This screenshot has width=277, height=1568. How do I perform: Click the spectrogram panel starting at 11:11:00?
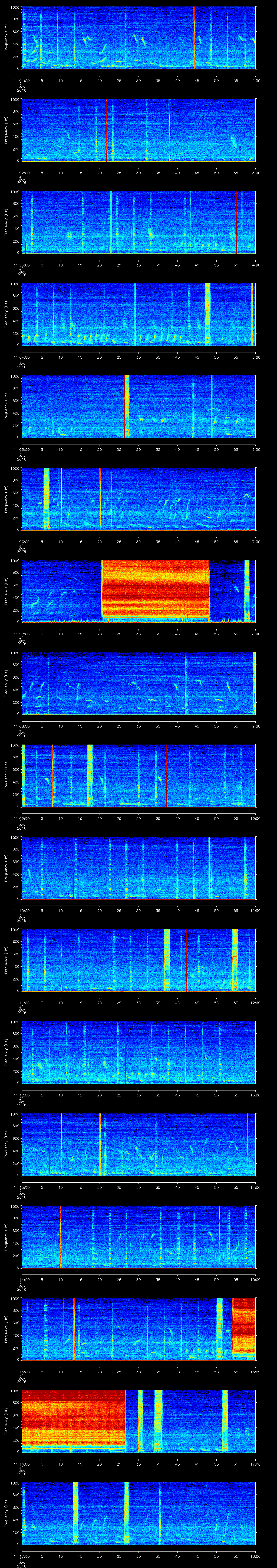[138, 960]
